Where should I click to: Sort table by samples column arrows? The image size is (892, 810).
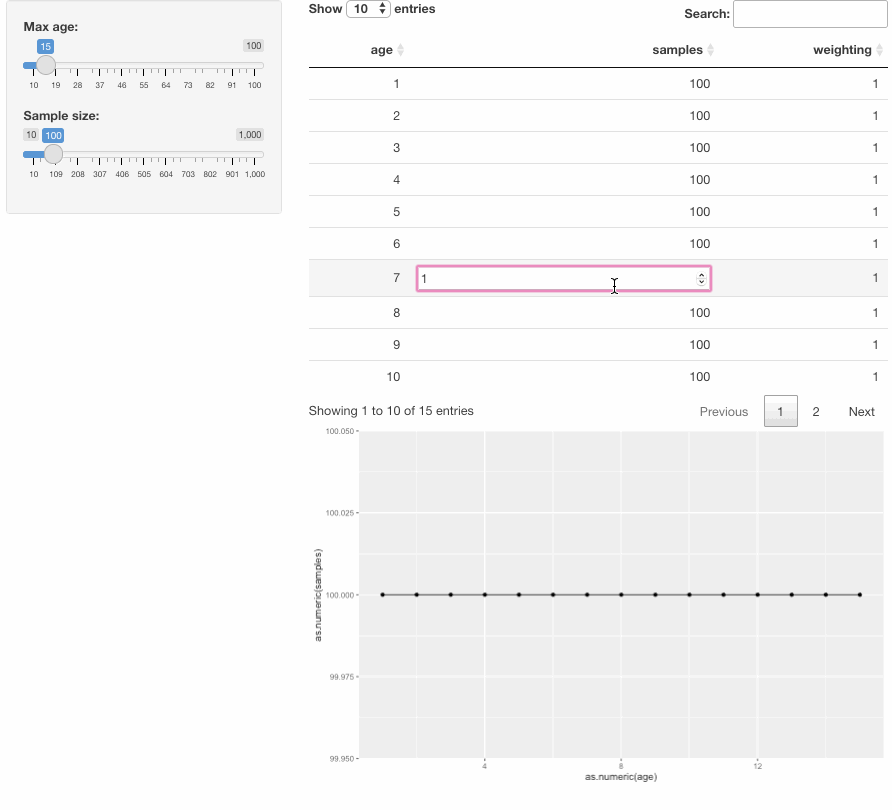pyautogui.click(x=710, y=50)
